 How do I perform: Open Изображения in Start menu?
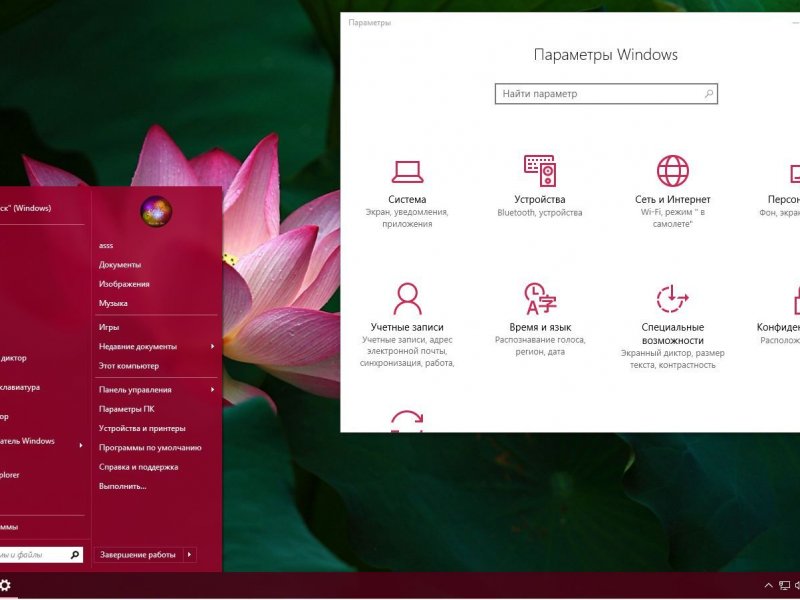[x=124, y=284]
